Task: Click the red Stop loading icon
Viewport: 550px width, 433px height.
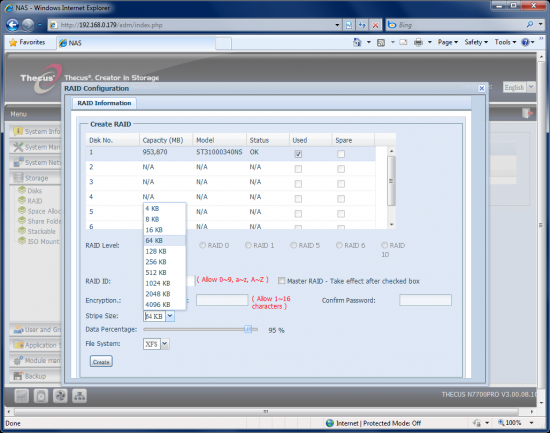Action: pos(375,25)
